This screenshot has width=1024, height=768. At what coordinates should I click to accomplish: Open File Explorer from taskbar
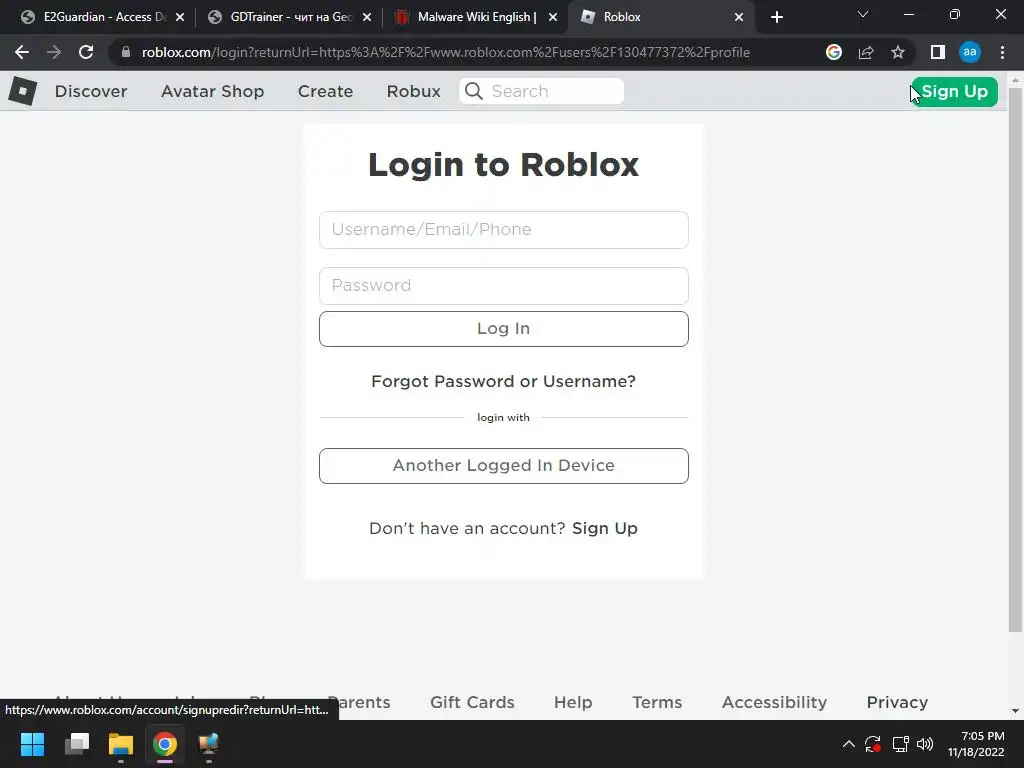tap(121, 744)
